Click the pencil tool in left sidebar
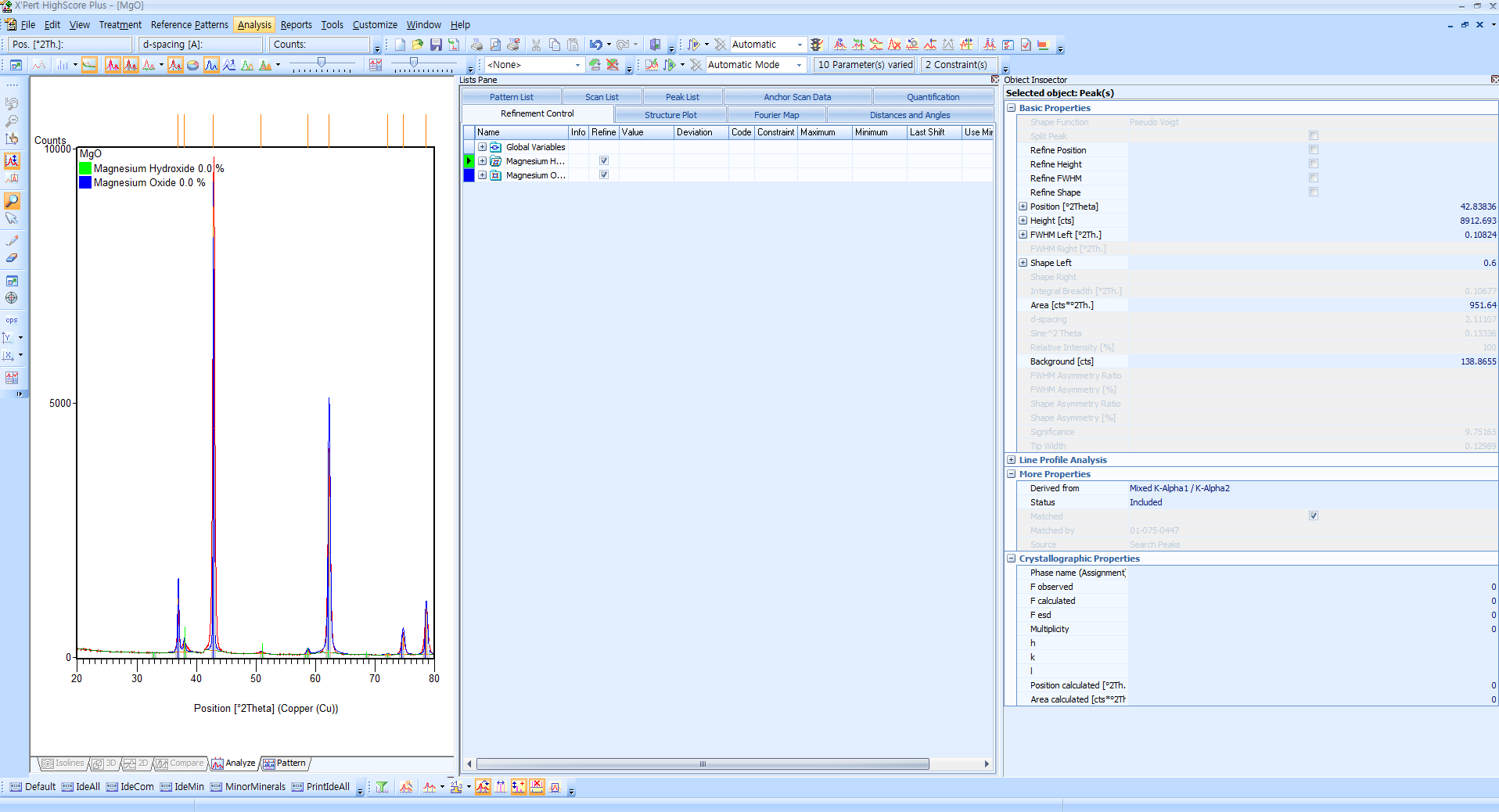 (x=12, y=240)
